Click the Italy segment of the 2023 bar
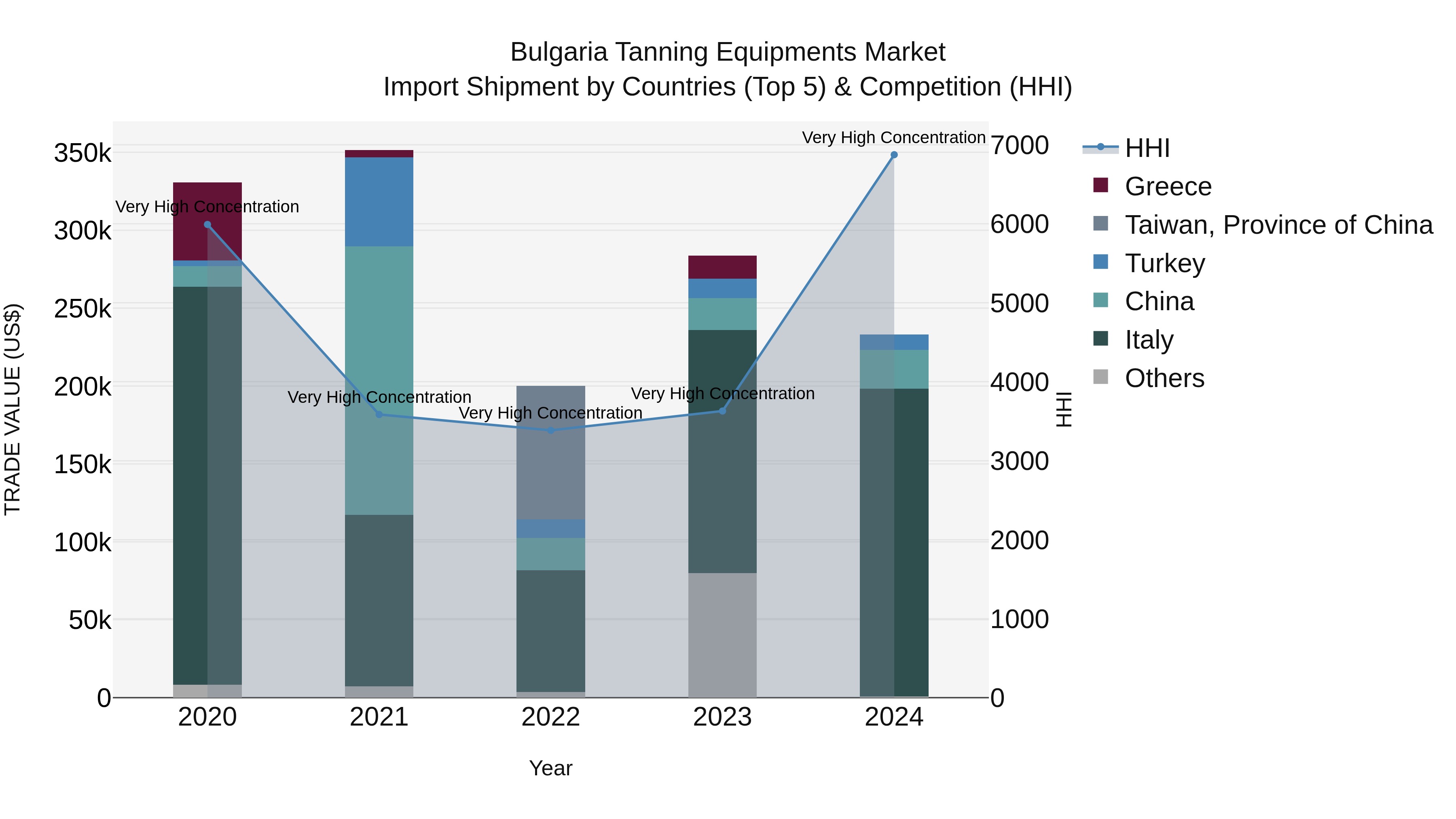 click(x=722, y=452)
